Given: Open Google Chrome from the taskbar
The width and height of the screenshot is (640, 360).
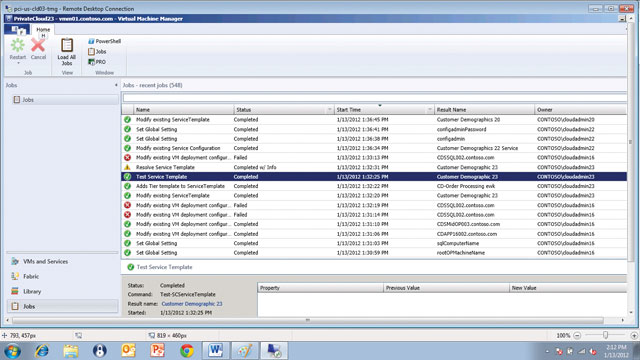Looking at the screenshot, I should [x=187, y=351].
